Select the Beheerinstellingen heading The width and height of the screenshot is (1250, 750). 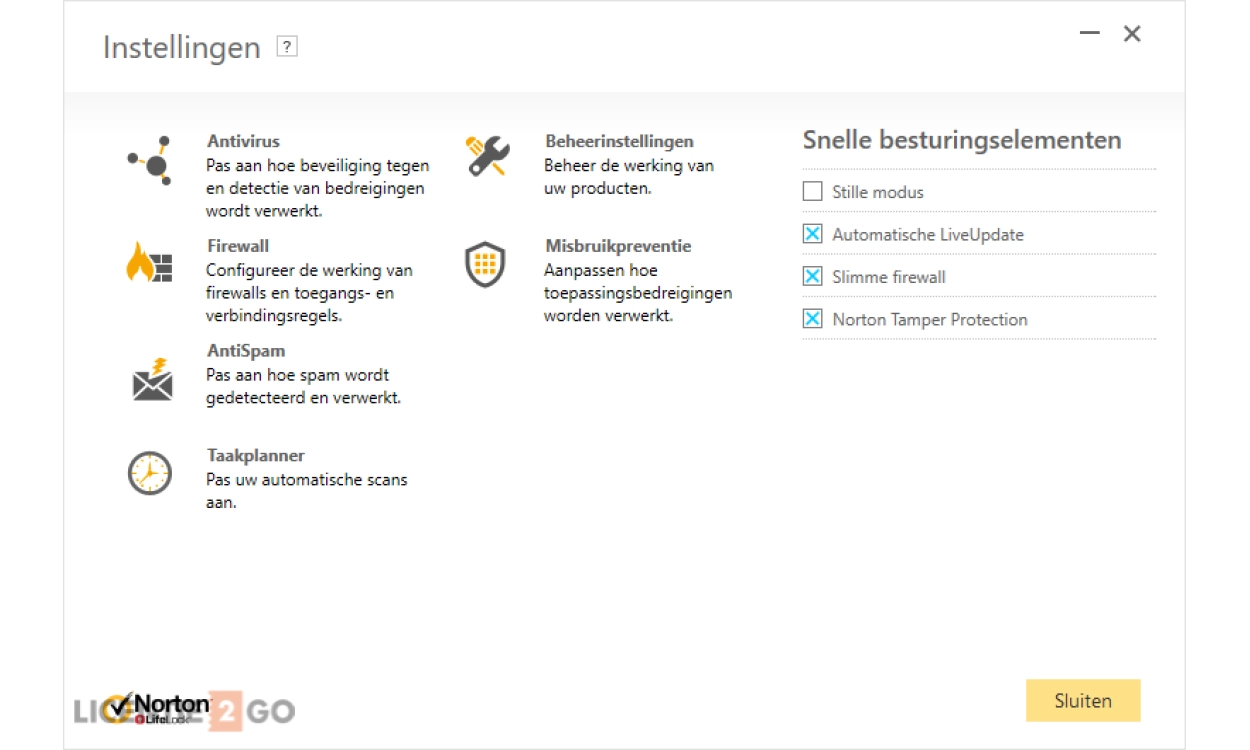(619, 142)
